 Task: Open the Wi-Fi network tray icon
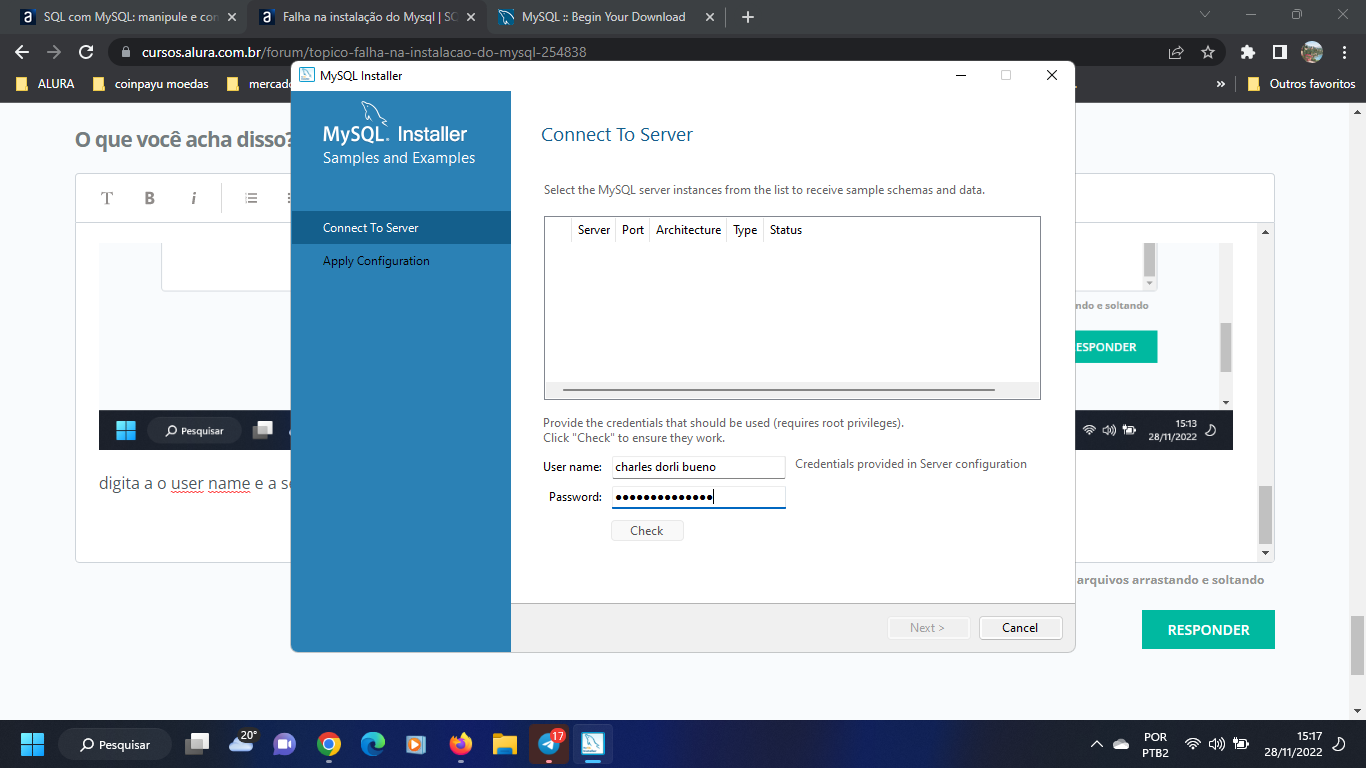pyautogui.click(x=1192, y=744)
